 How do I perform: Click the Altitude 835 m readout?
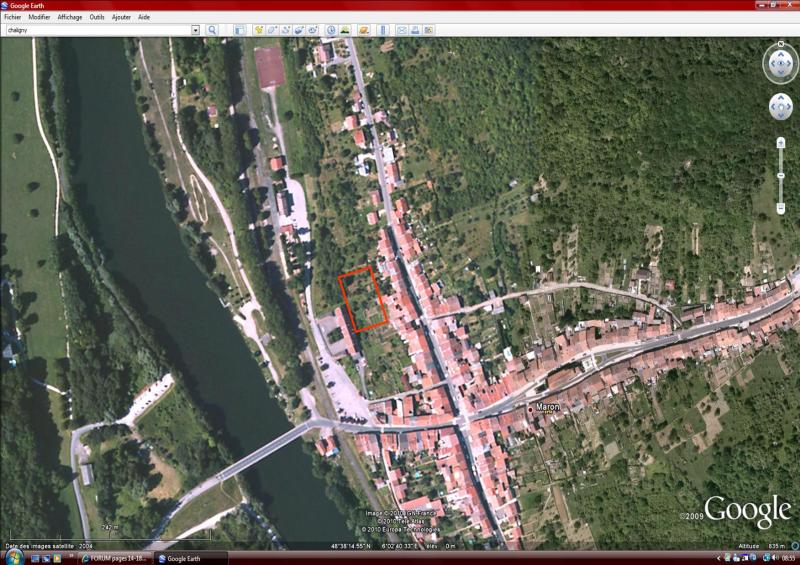click(x=762, y=546)
